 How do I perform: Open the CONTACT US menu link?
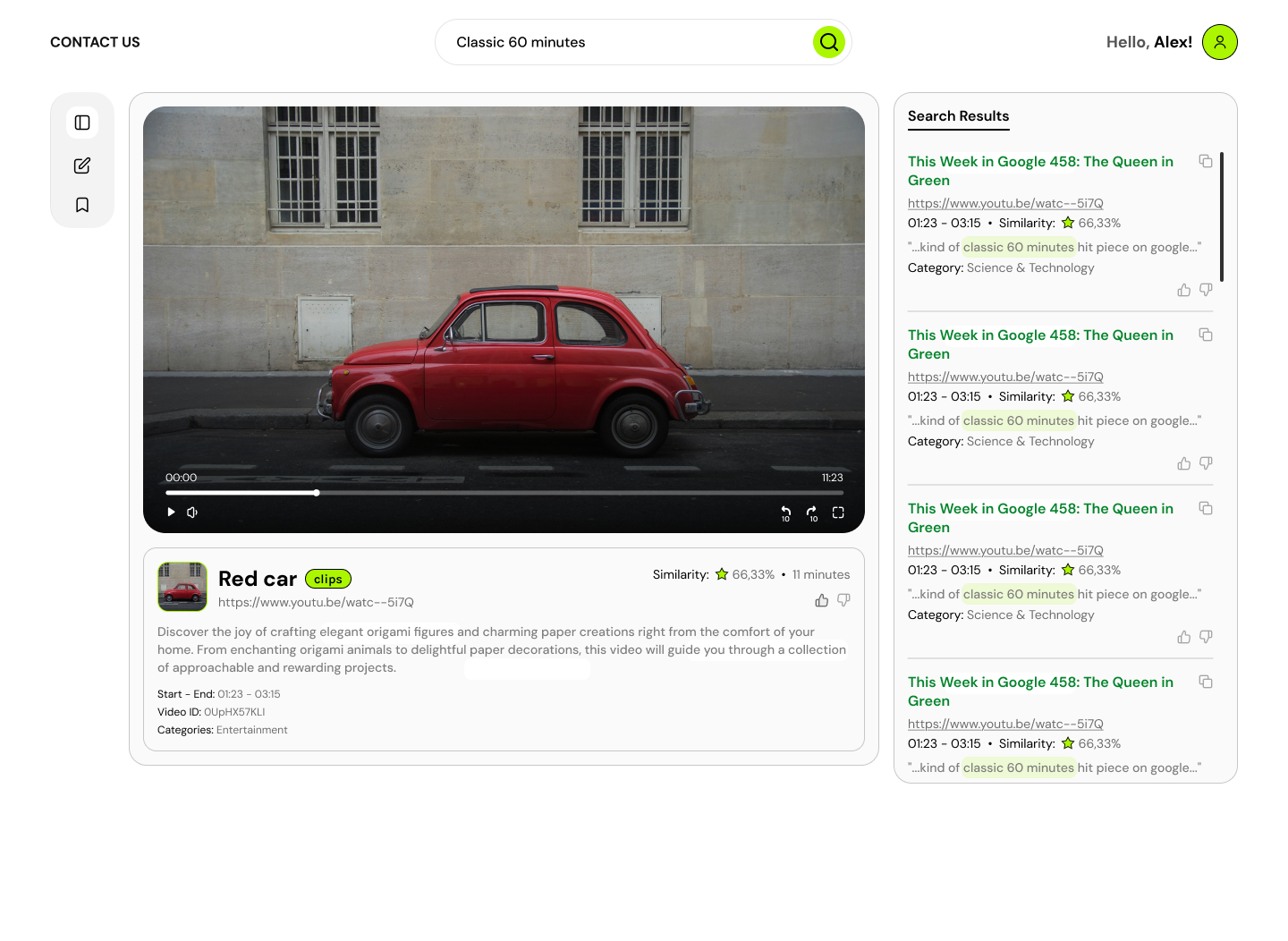[95, 42]
